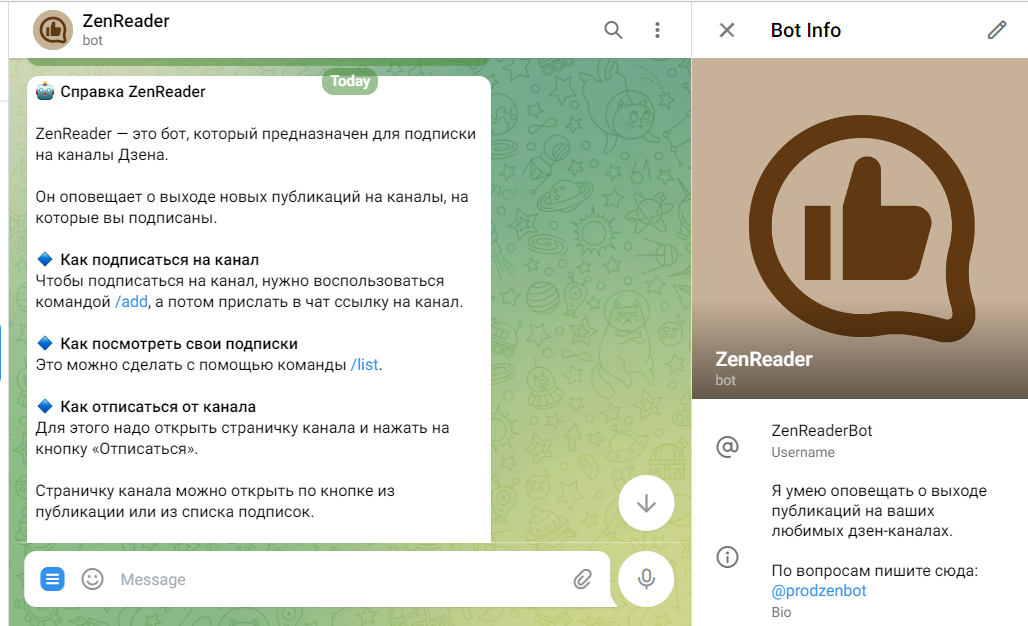
Task: Click into the Message input field
Action: pos(341,579)
